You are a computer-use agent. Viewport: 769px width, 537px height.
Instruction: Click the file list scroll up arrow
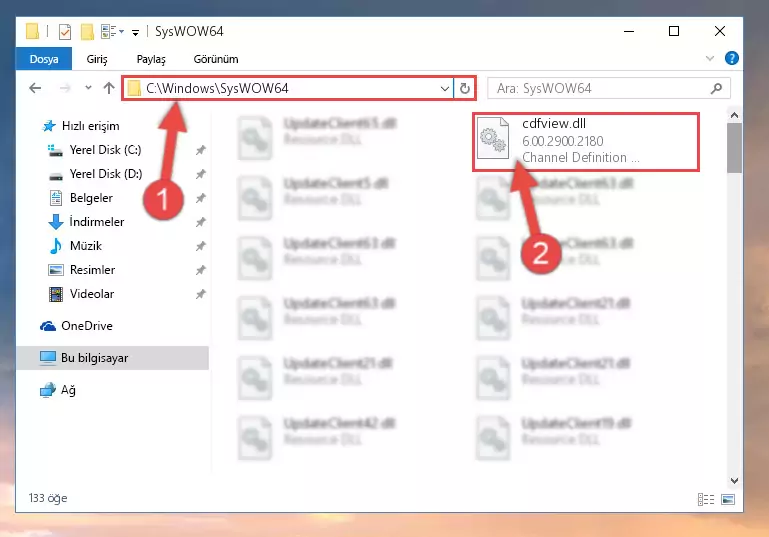click(x=734, y=115)
